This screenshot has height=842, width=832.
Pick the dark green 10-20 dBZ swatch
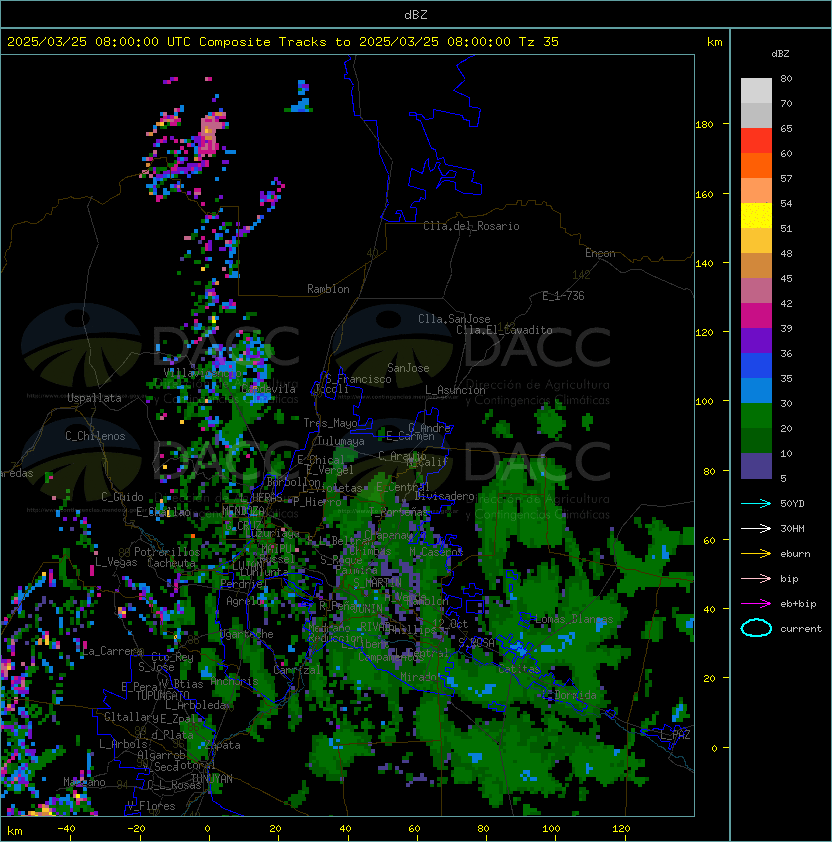point(756,440)
